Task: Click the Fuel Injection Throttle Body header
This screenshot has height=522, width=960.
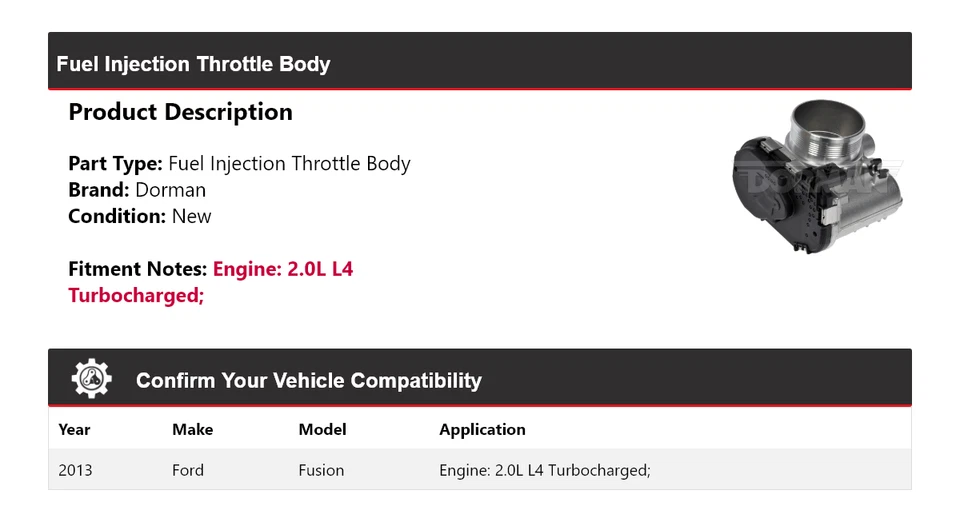Action: (x=193, y=64)
